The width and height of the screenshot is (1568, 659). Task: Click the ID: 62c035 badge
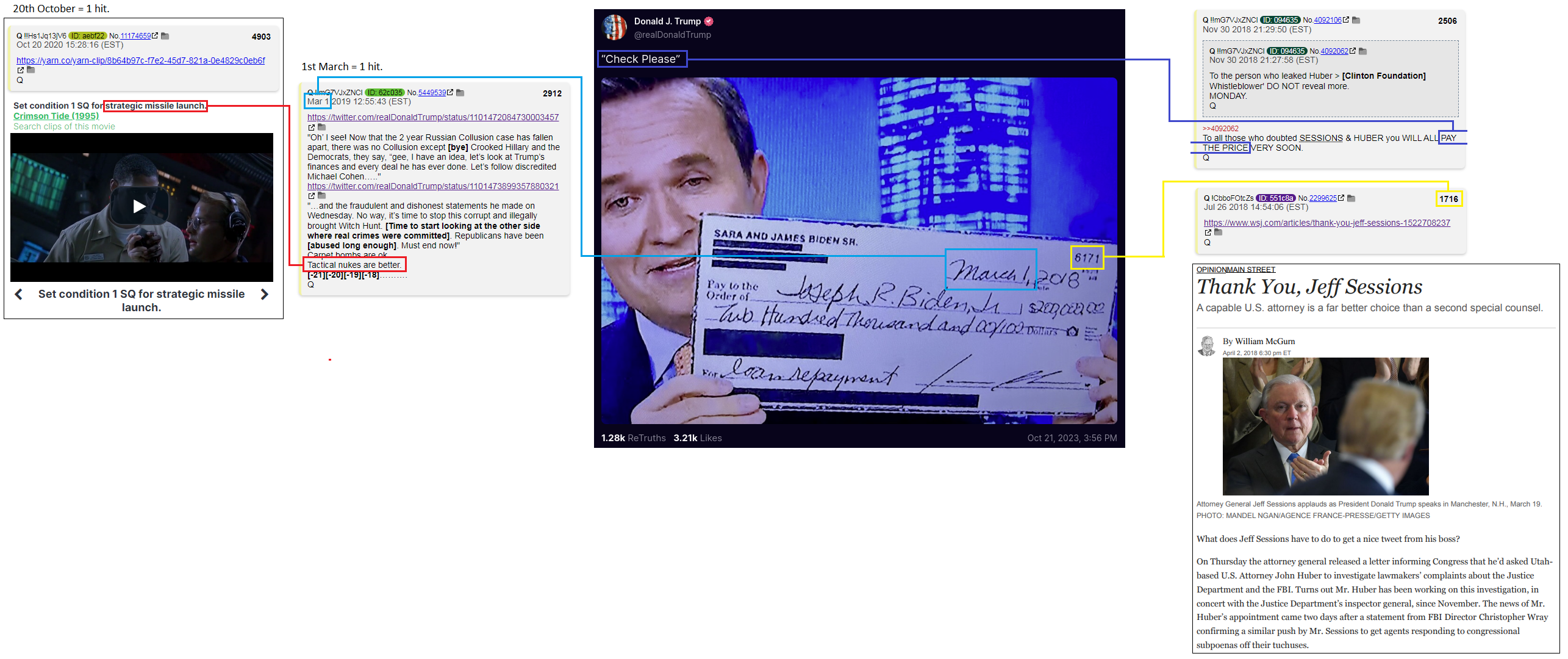[x=385, y=93]
